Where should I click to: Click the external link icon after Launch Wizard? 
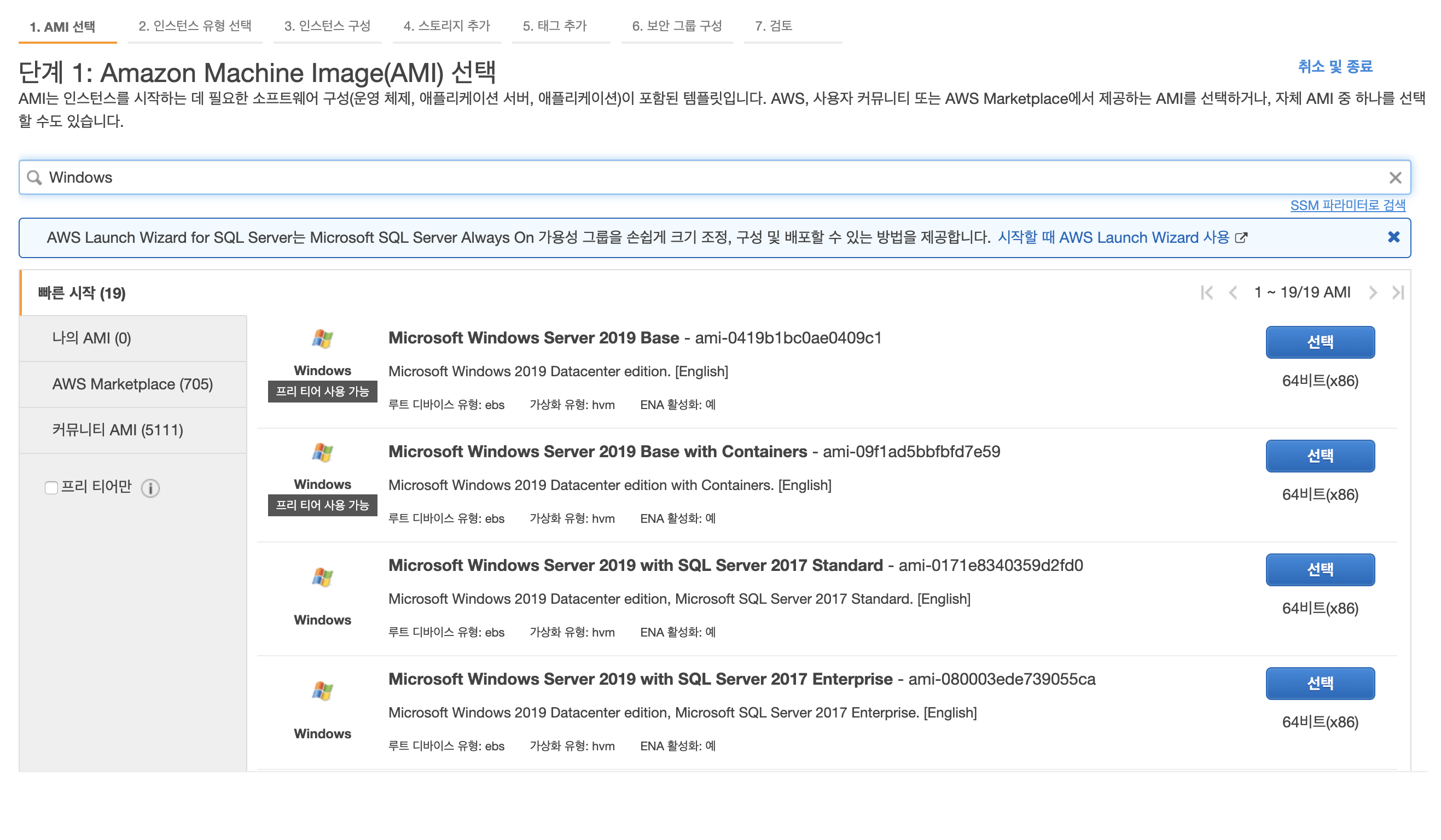pyautogui.click(x=1241, y=238)
